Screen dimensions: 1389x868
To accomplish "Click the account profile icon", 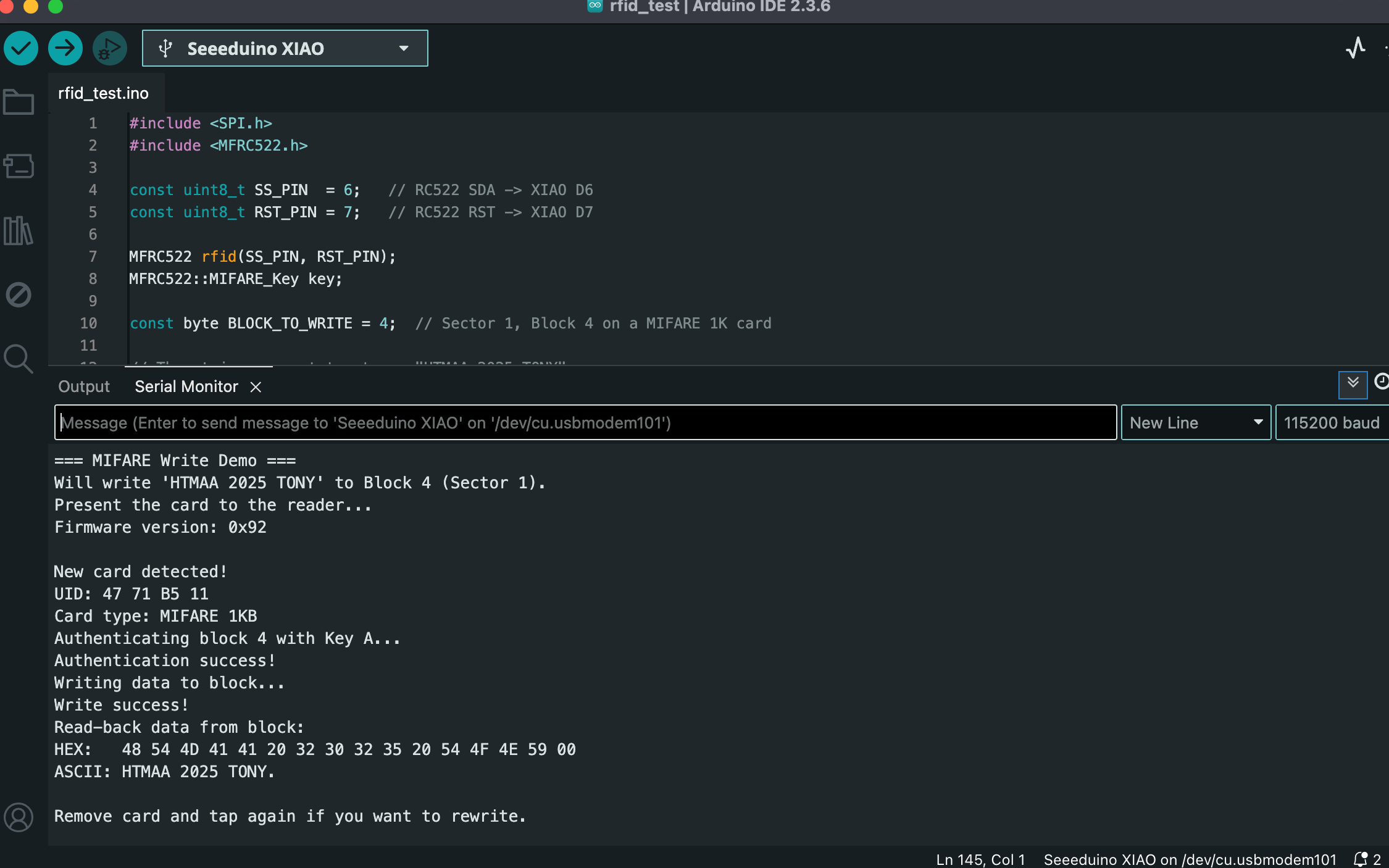I will 19,817.
